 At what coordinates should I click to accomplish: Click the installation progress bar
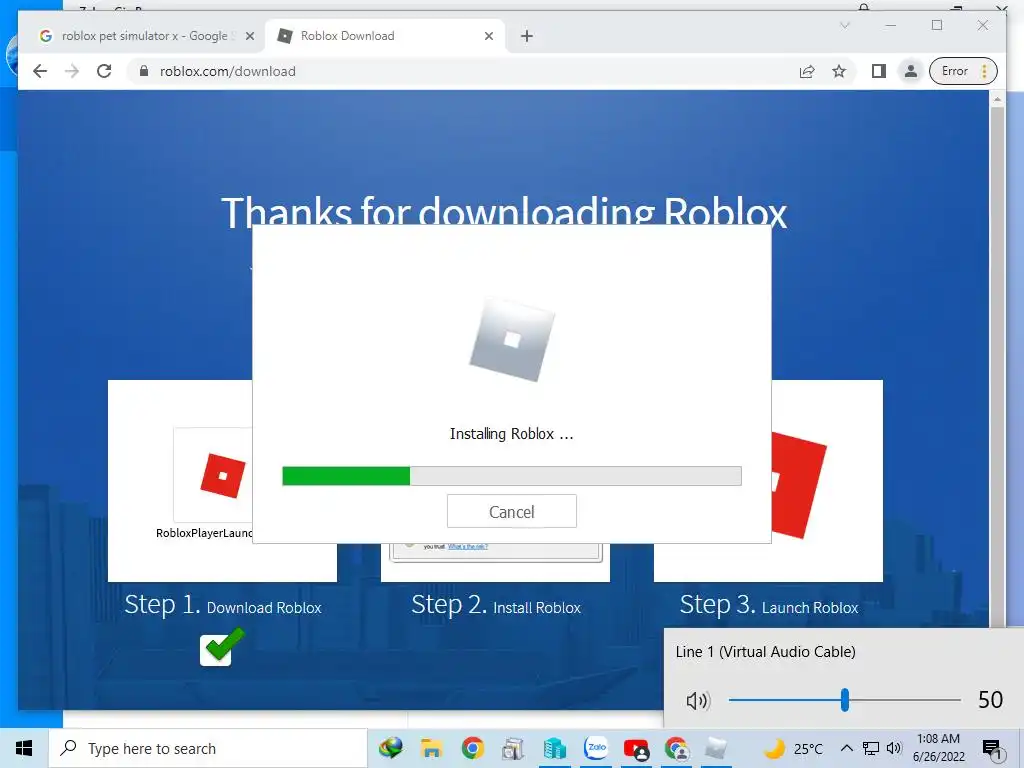coord(511,475)
